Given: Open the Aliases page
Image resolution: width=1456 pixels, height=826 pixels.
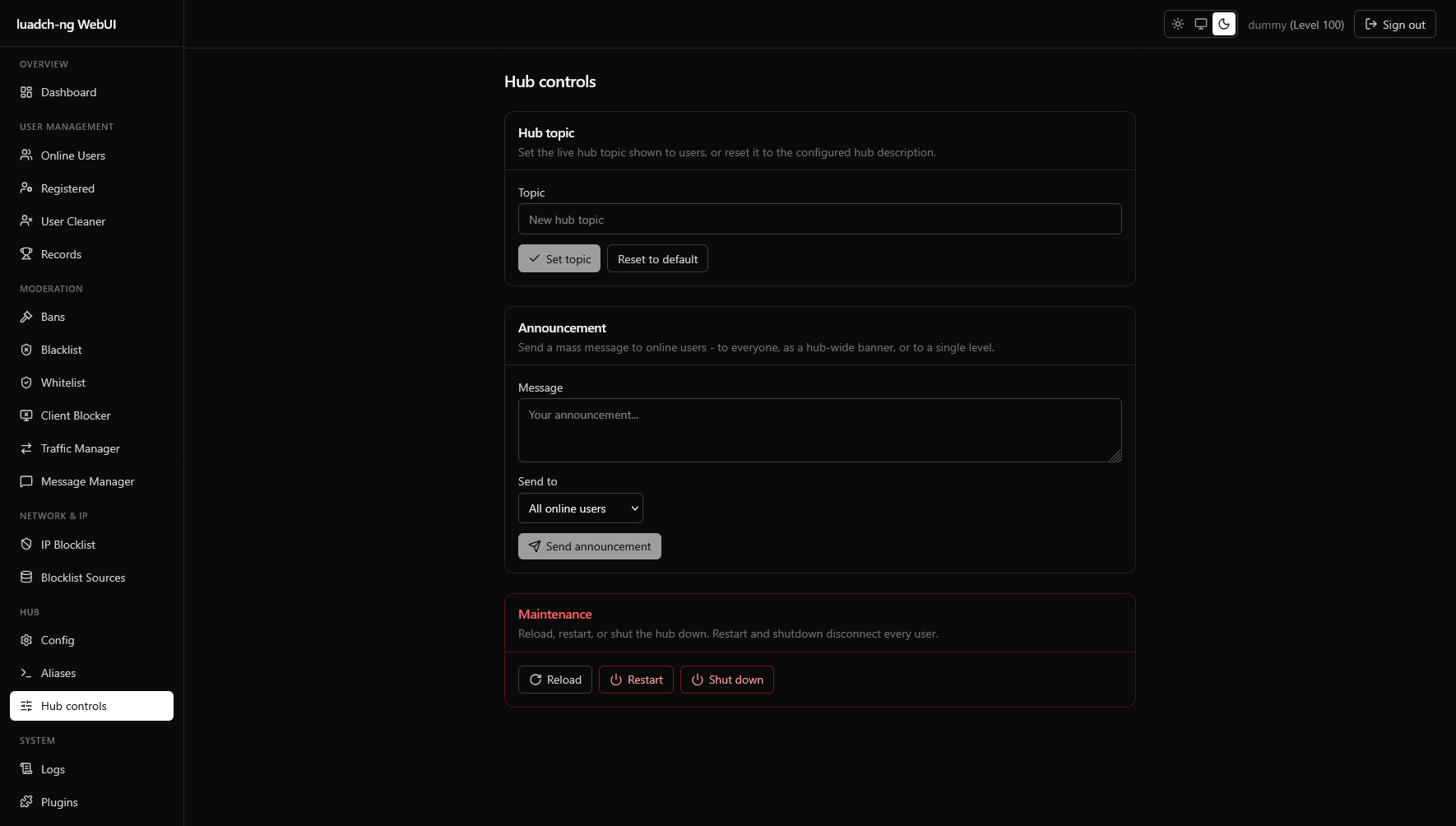Looking at the screenshot, I should 91,673.
